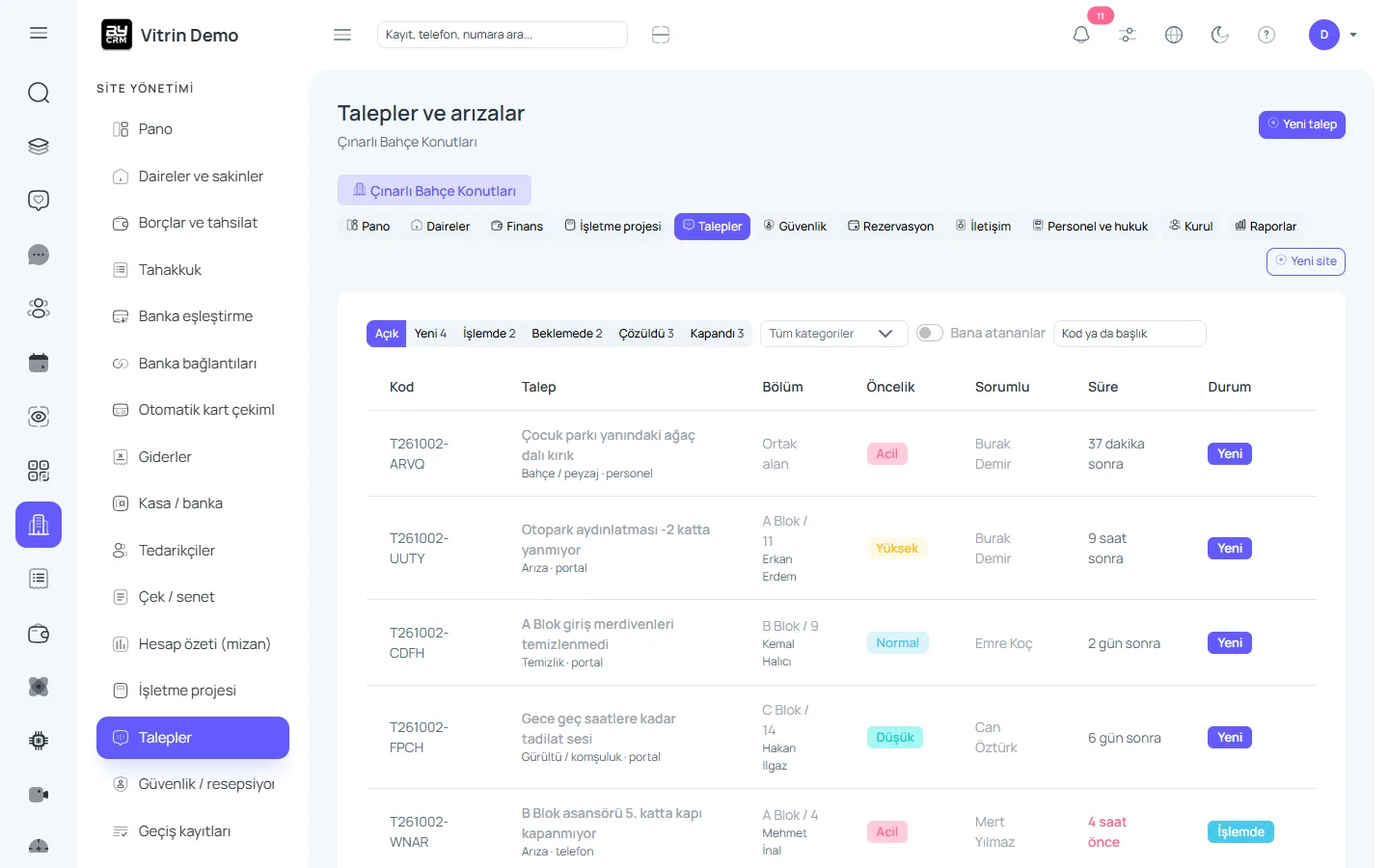Screen dimensions: 1389x868
Task: Filter by İşlemde 2 status
Action: 489,334
